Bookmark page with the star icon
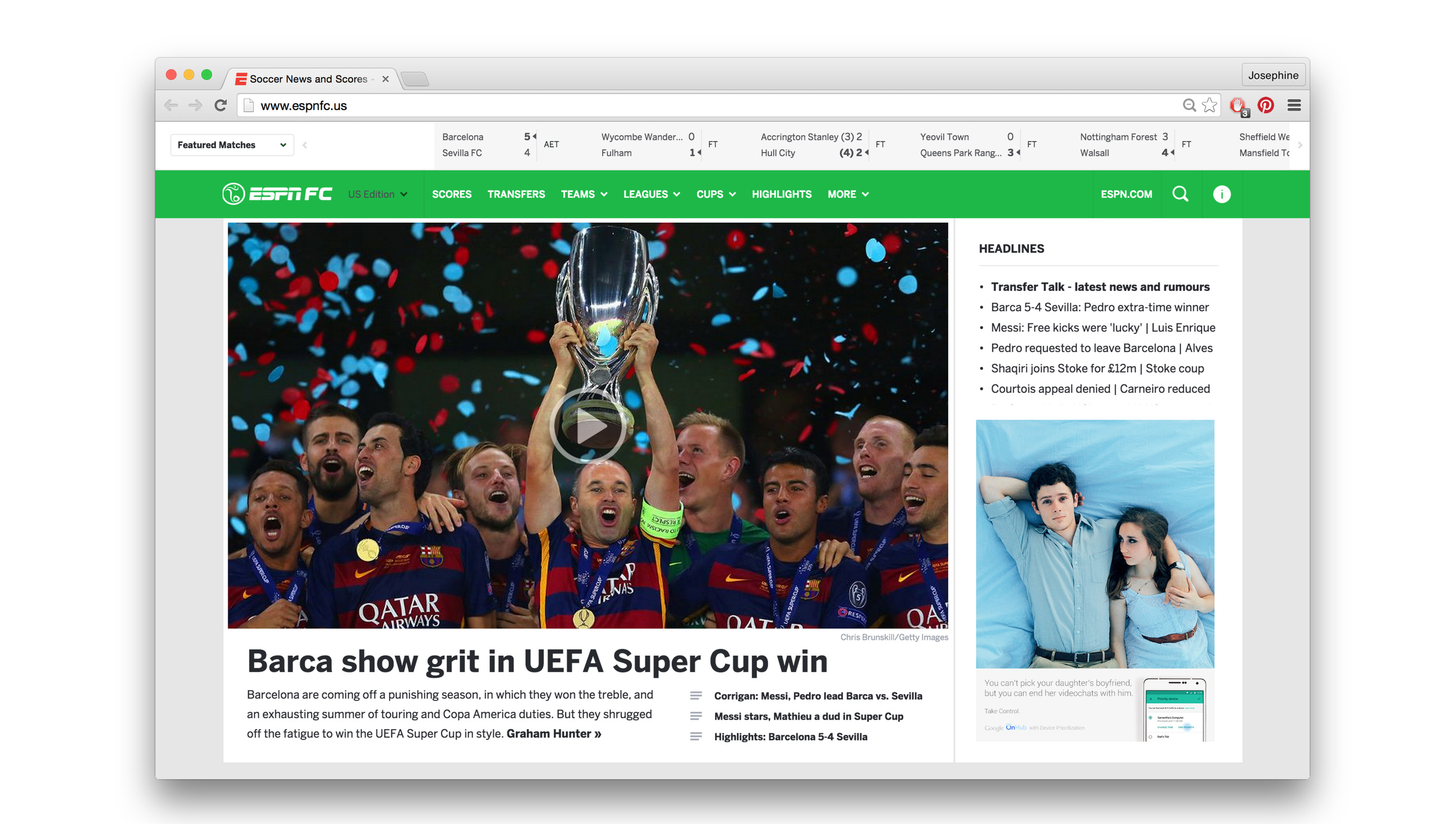 1210,105
